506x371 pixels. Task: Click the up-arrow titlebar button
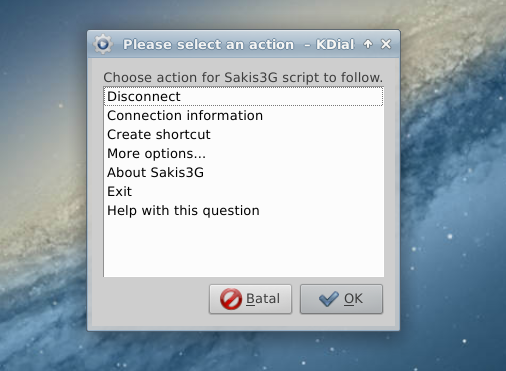368,44
